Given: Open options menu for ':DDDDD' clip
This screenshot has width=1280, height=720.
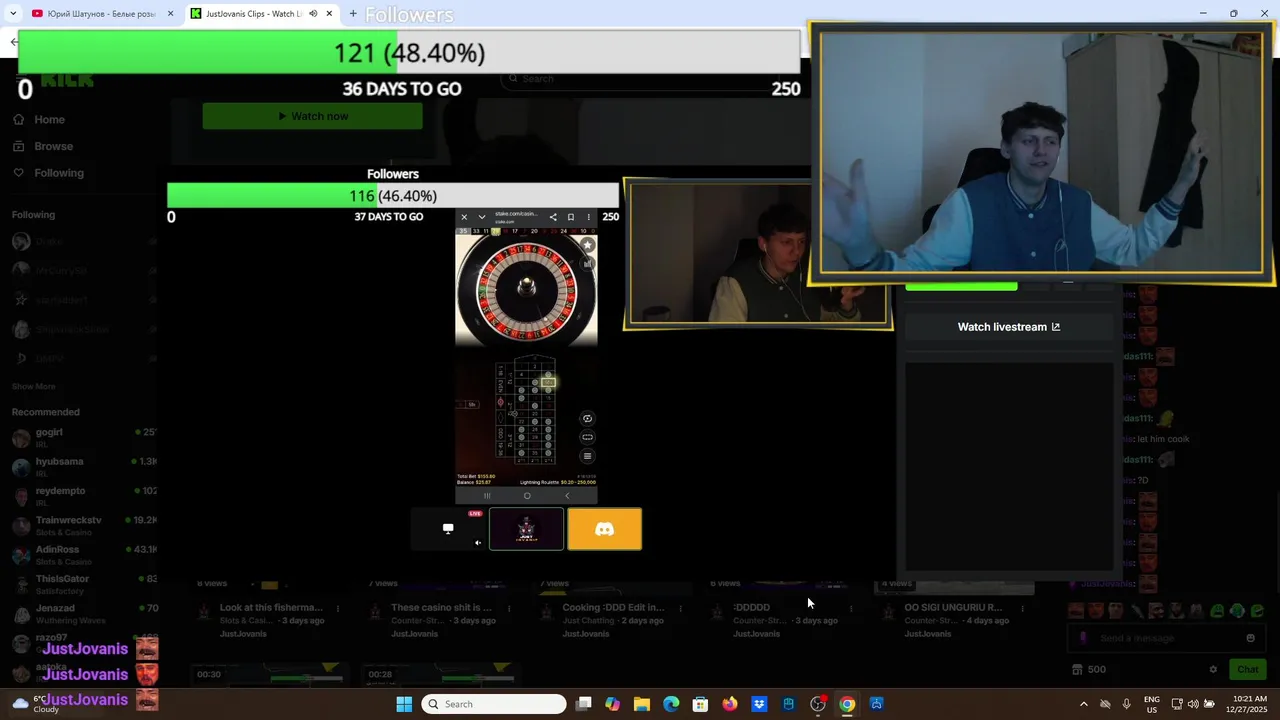Looking at the screenshot, I should 851,608.
